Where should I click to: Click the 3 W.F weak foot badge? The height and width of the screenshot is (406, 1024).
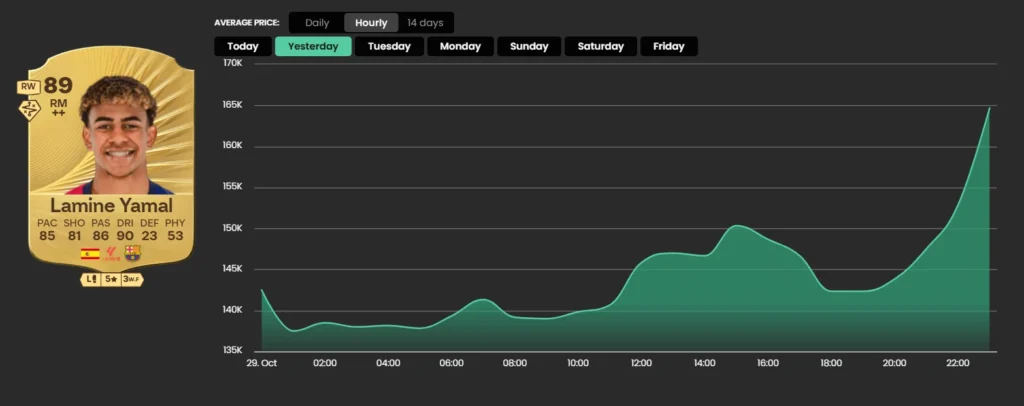pyautogui.click(x=132, y=279)
